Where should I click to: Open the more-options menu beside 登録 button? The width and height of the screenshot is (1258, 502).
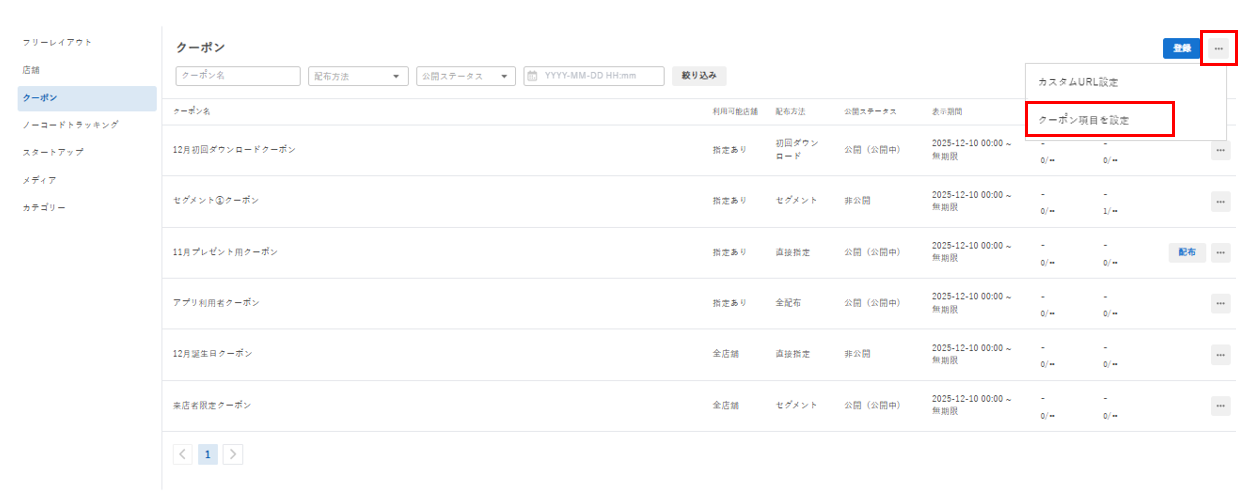tap(1218, 48)
